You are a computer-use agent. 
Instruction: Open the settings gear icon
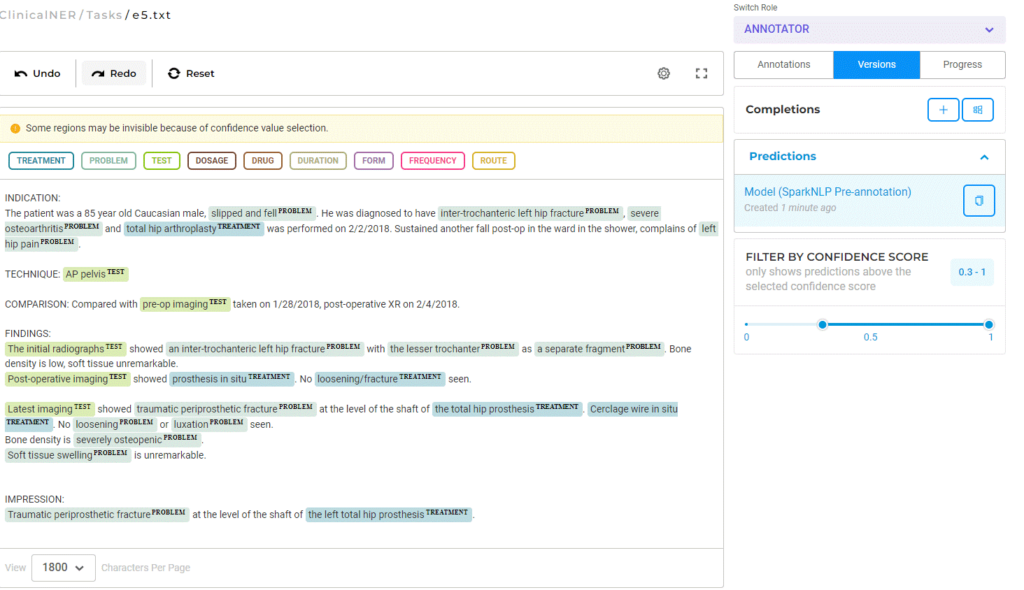pos(664,73)
